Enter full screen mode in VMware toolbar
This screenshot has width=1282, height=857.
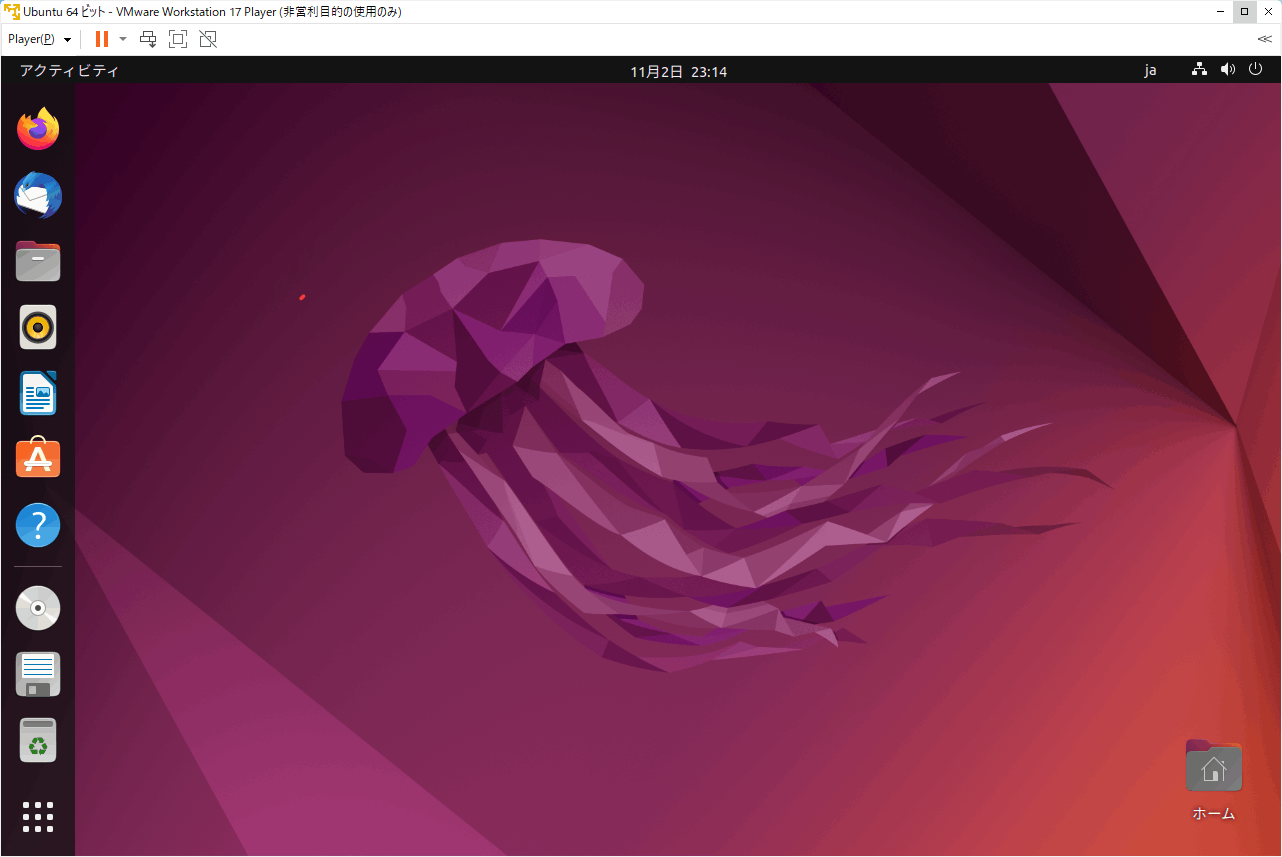(x=178, y=39)
